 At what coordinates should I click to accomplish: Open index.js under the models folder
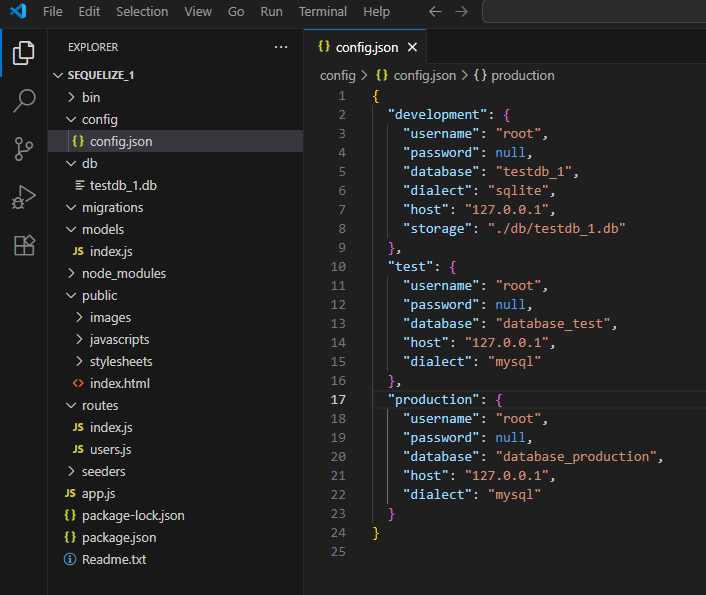click(x=176, y=251)
